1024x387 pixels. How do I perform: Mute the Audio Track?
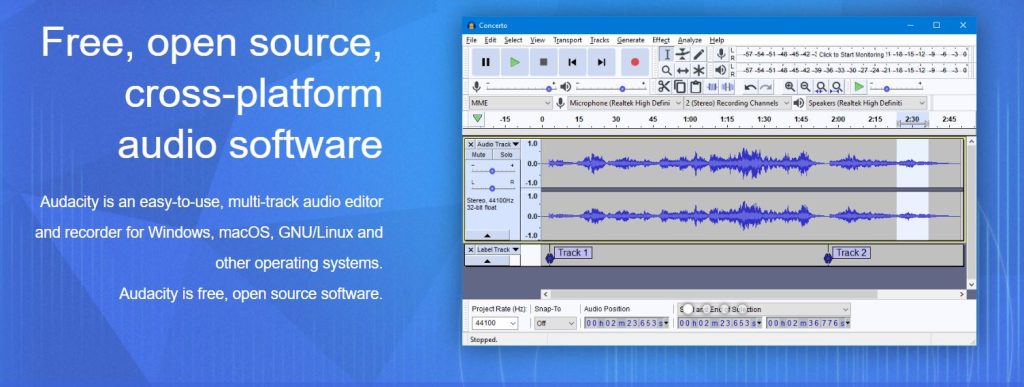point(479,155)
